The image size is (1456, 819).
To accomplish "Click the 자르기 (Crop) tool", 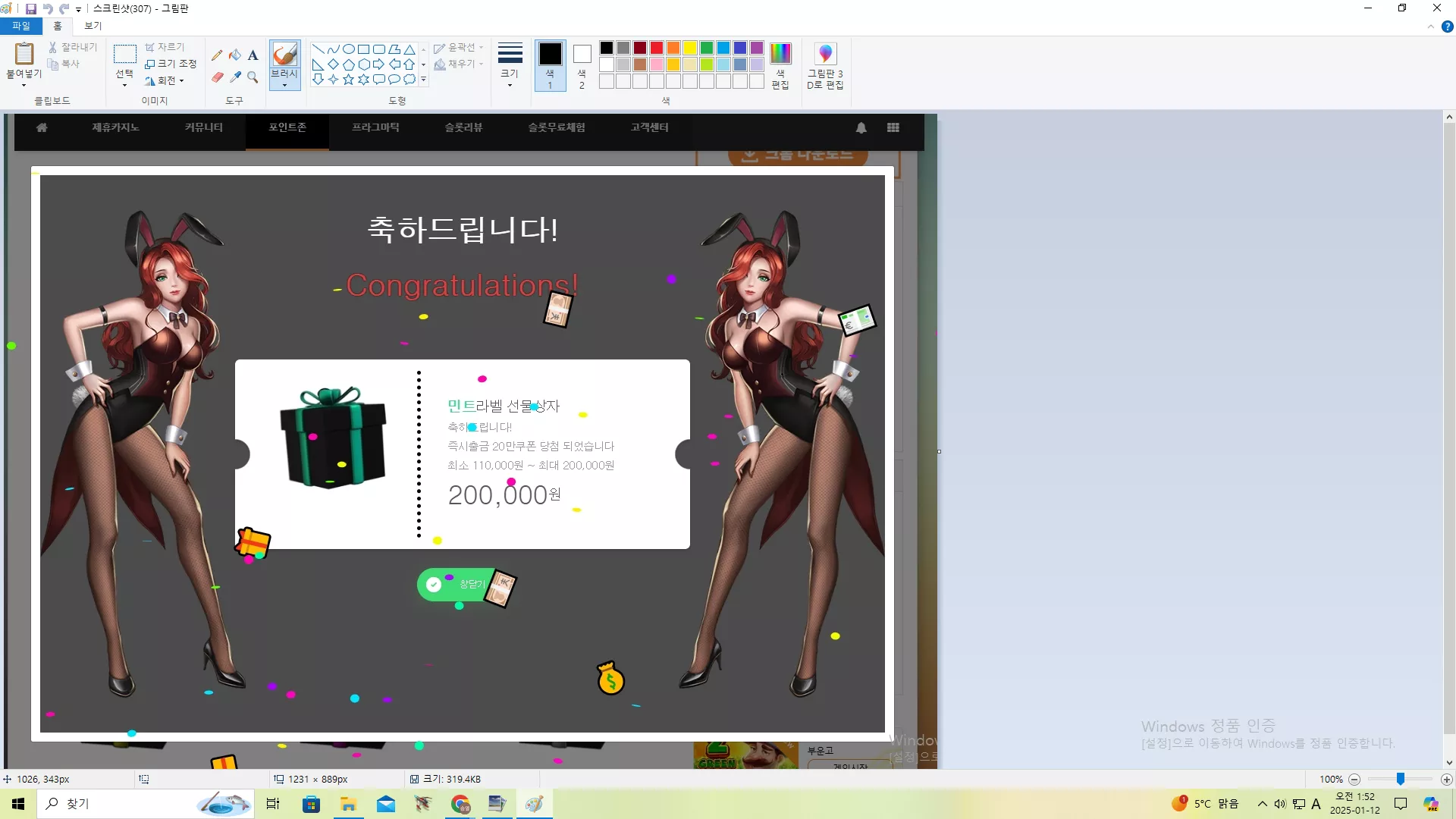I will click(x=165, y=47).
